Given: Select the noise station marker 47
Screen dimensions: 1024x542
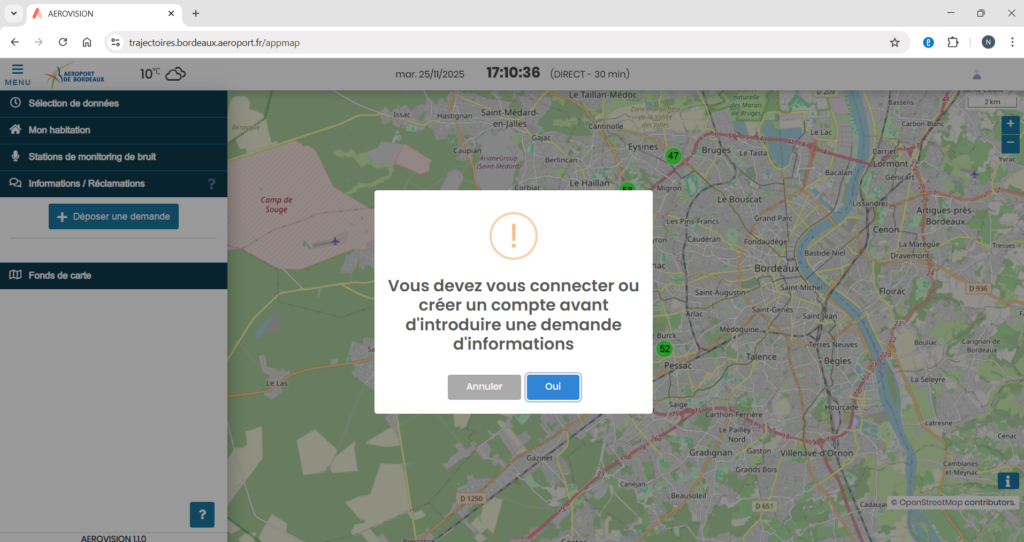Looking at the screenshot, I should (x=673, y=155).
